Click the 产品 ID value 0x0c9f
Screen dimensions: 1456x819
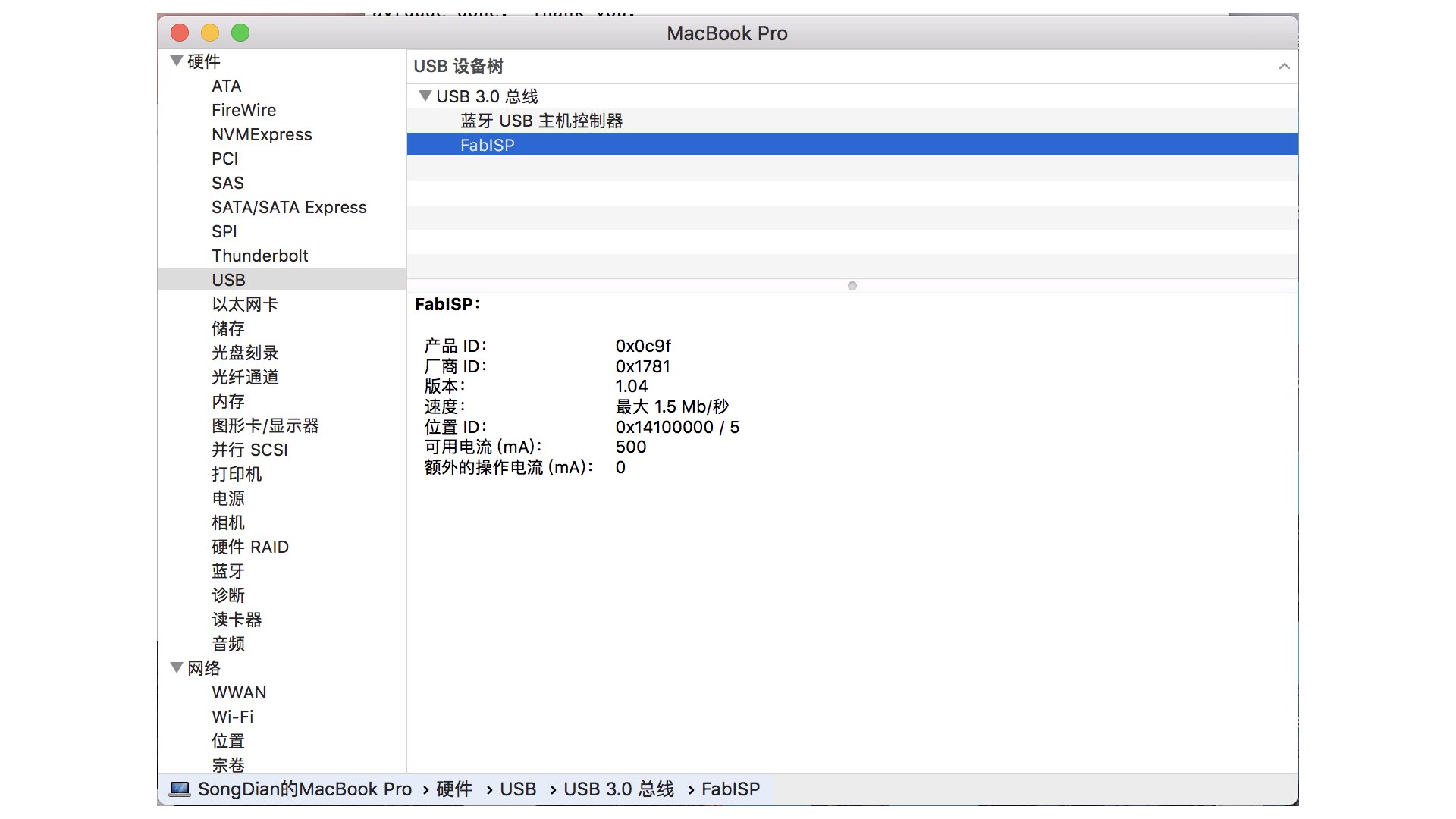(643, 347)
